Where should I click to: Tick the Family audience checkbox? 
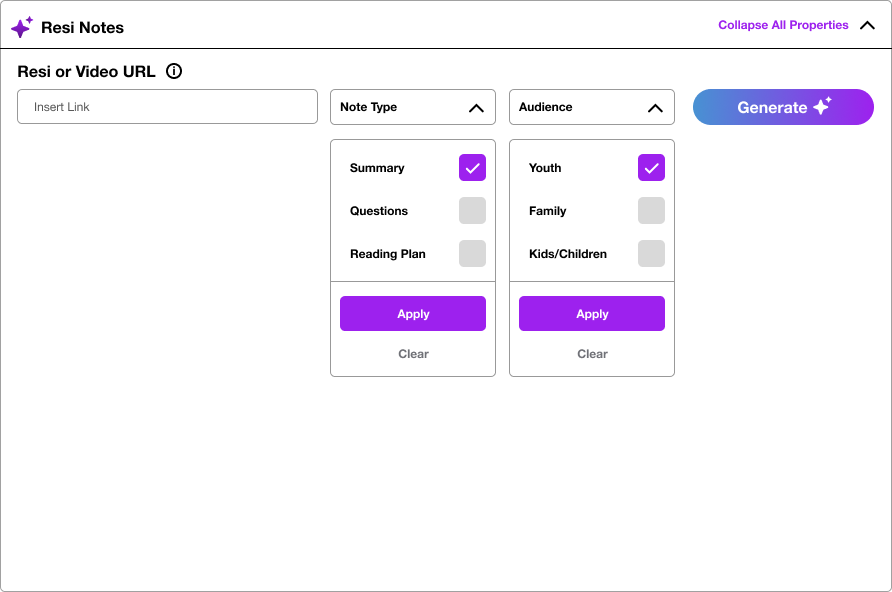pos(651,210)
